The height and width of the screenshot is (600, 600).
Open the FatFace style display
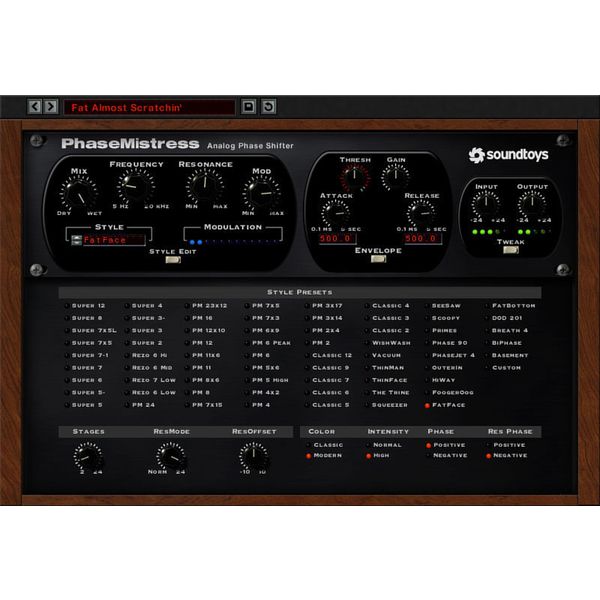114,240
